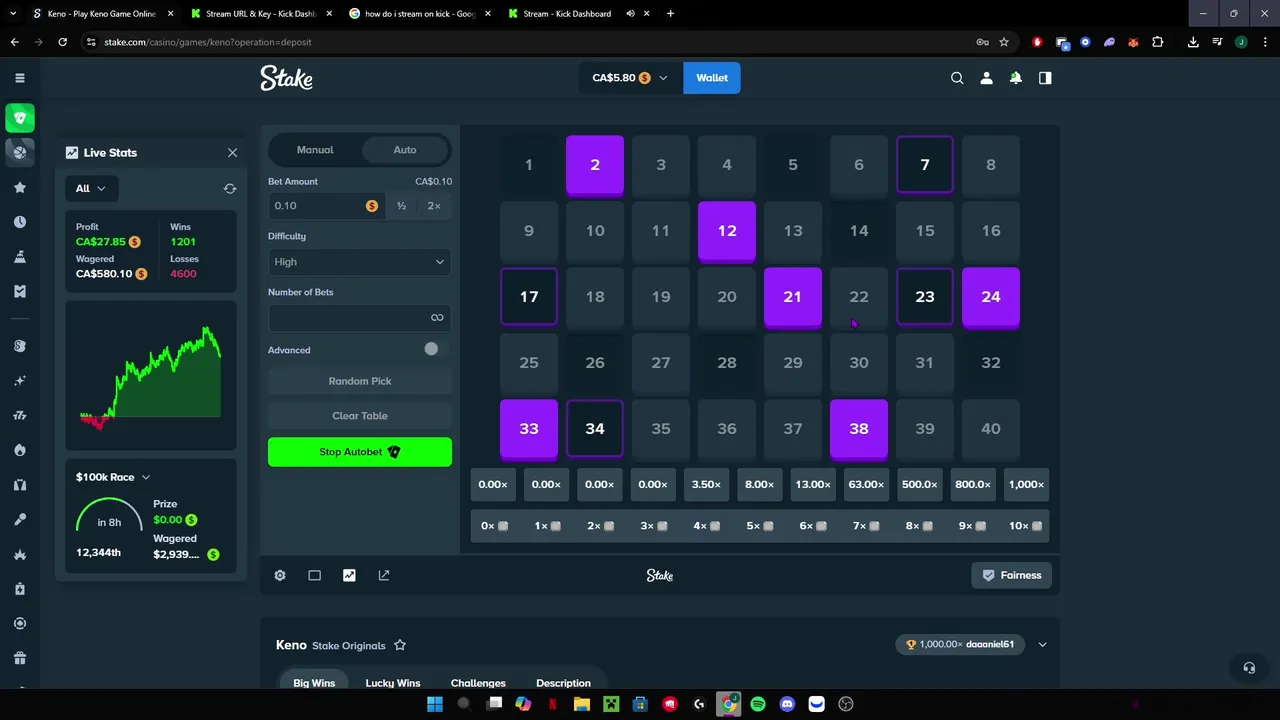
Task: Click the Wallet button
Action: [x=712, y=78]
